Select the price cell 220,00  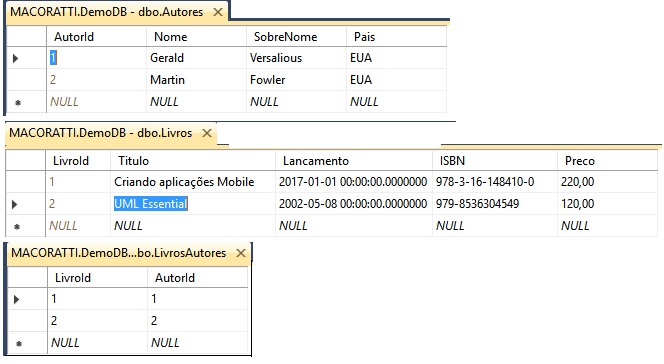608,182
